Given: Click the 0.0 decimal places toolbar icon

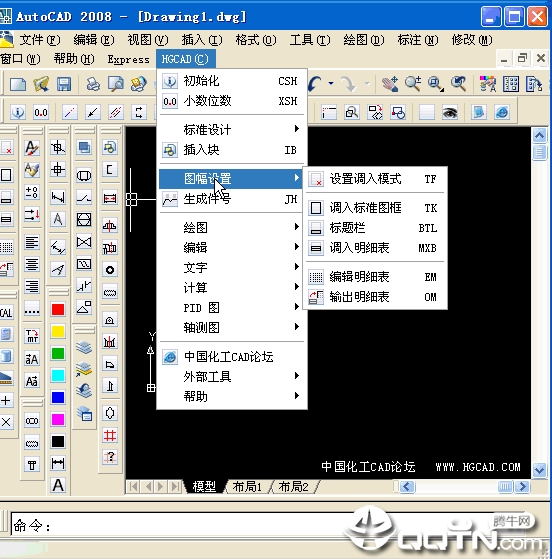Looking at the screenshot, I should click(x=41, y=113).
